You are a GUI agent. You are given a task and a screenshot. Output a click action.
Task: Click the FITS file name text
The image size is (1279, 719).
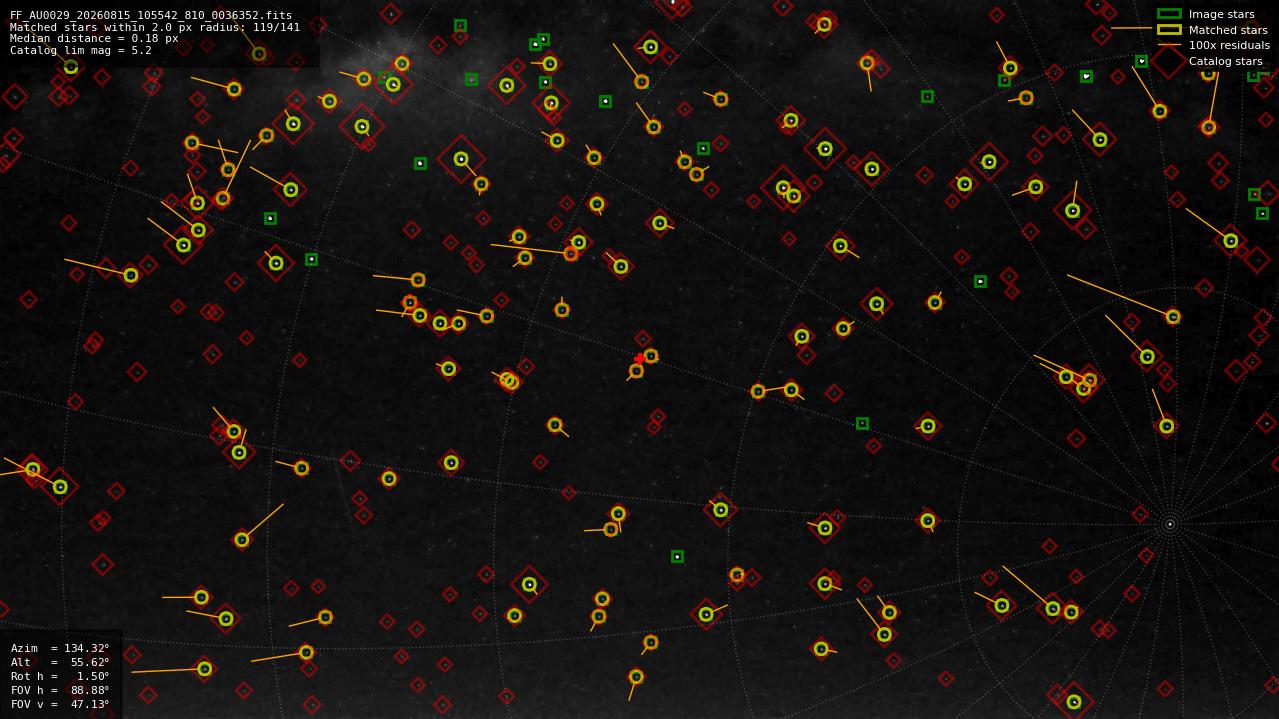tap(151, 16)
